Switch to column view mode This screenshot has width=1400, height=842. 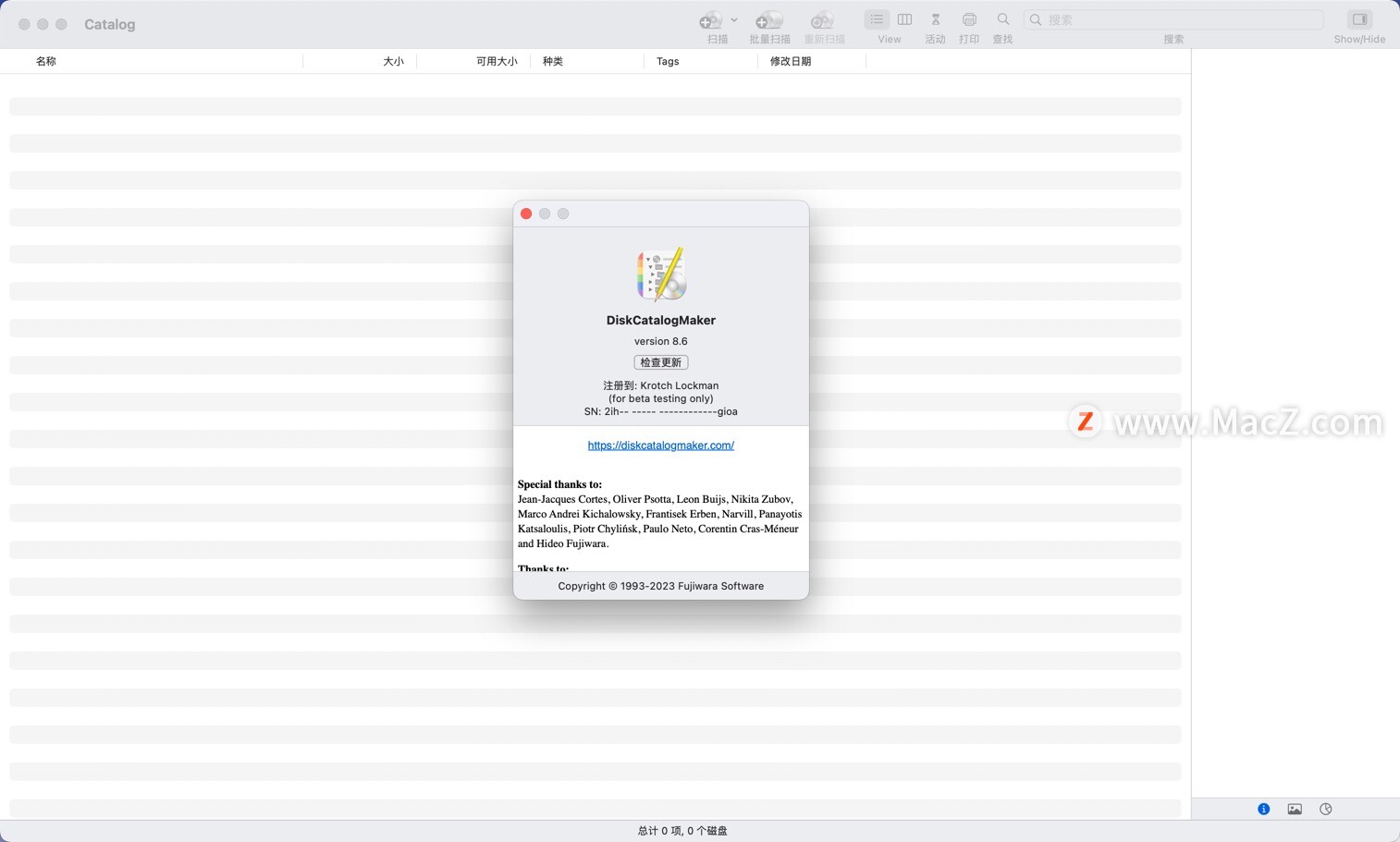(904, 18)
